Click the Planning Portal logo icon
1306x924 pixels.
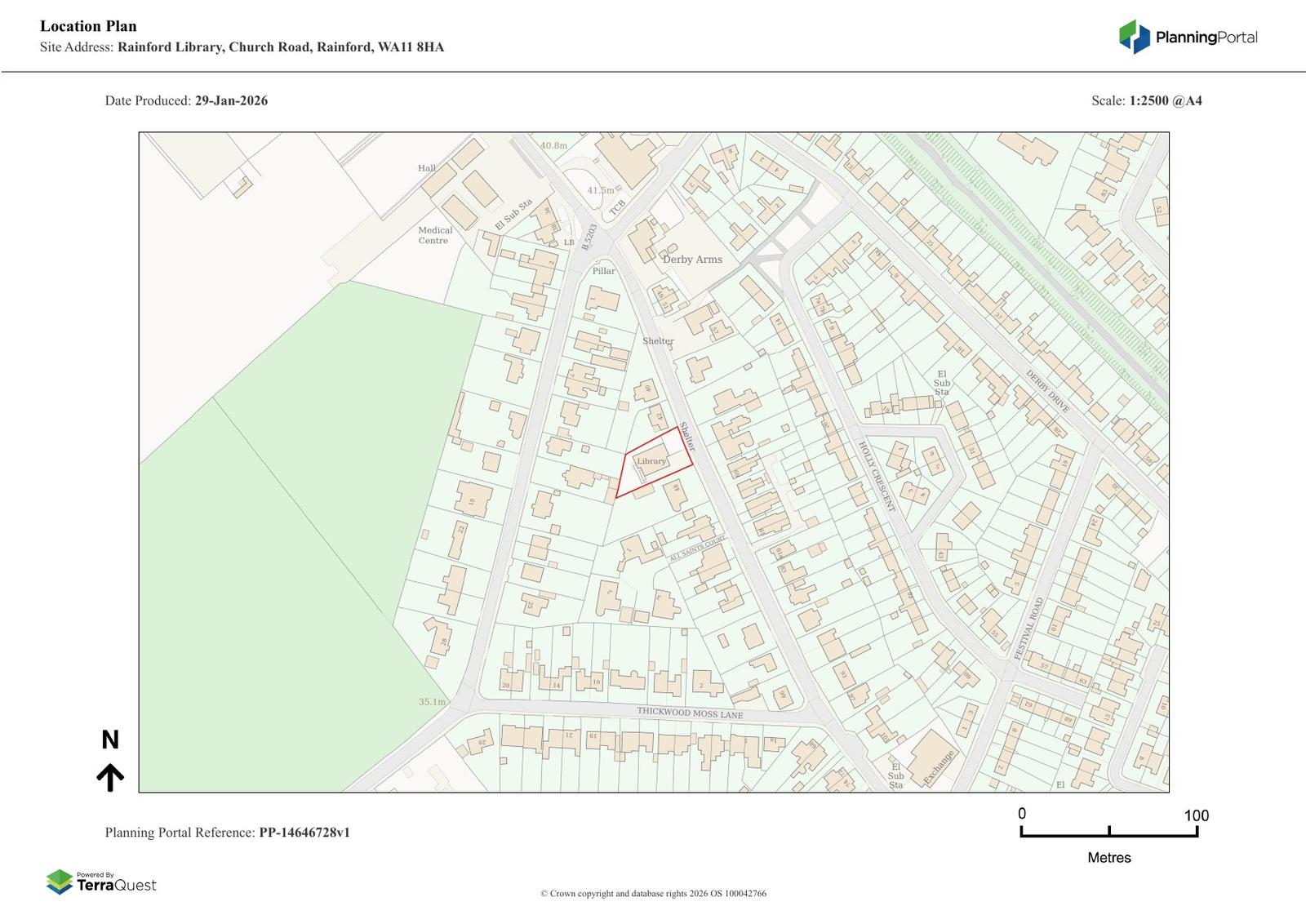[x=1134, y=37]
